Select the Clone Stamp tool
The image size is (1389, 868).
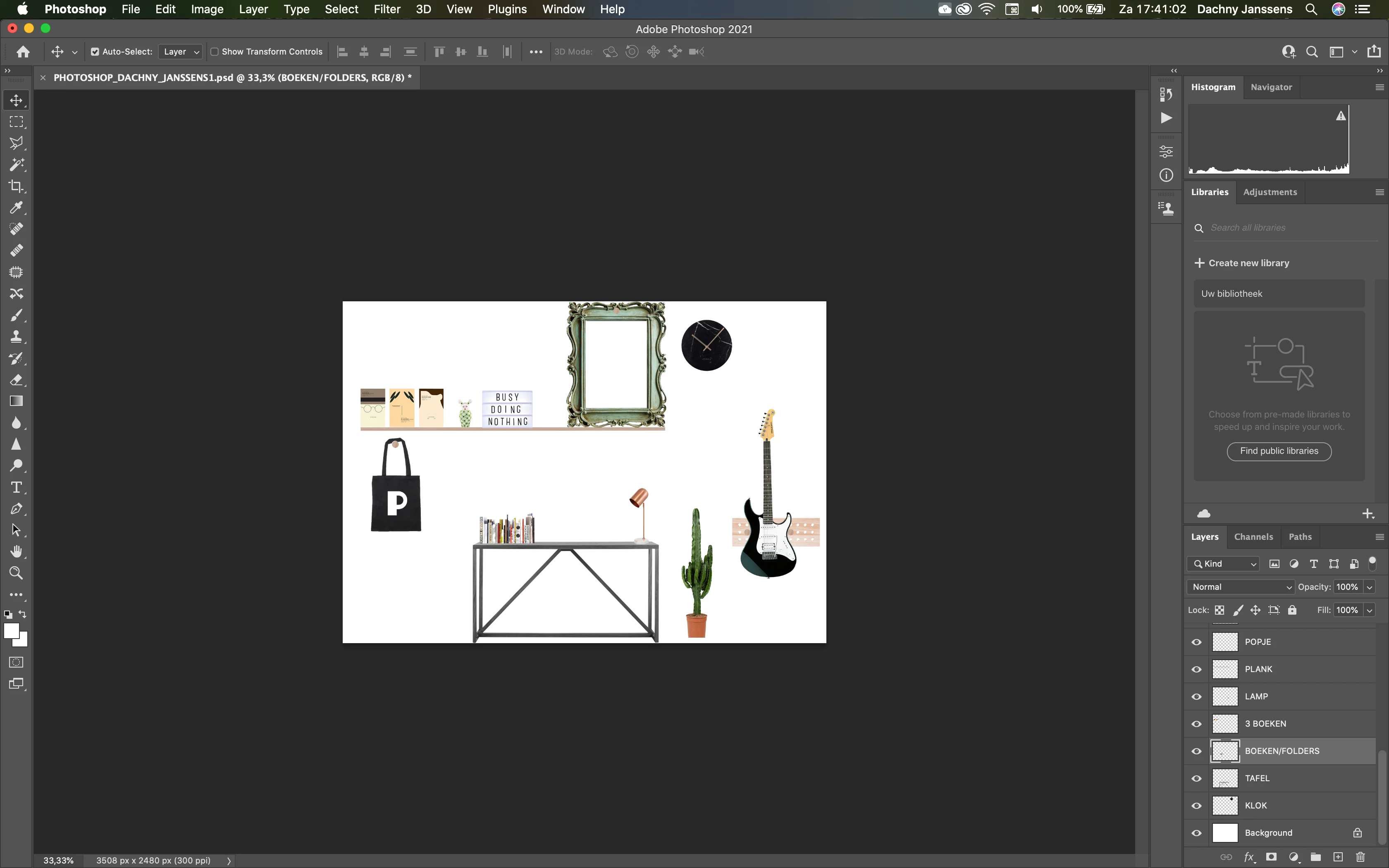coord(16,336)
